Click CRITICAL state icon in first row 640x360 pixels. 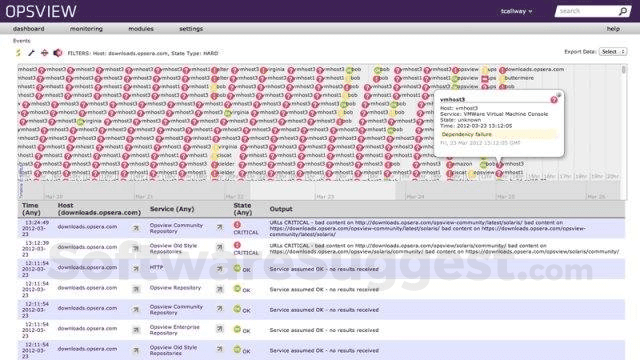(x=237, y=224)
